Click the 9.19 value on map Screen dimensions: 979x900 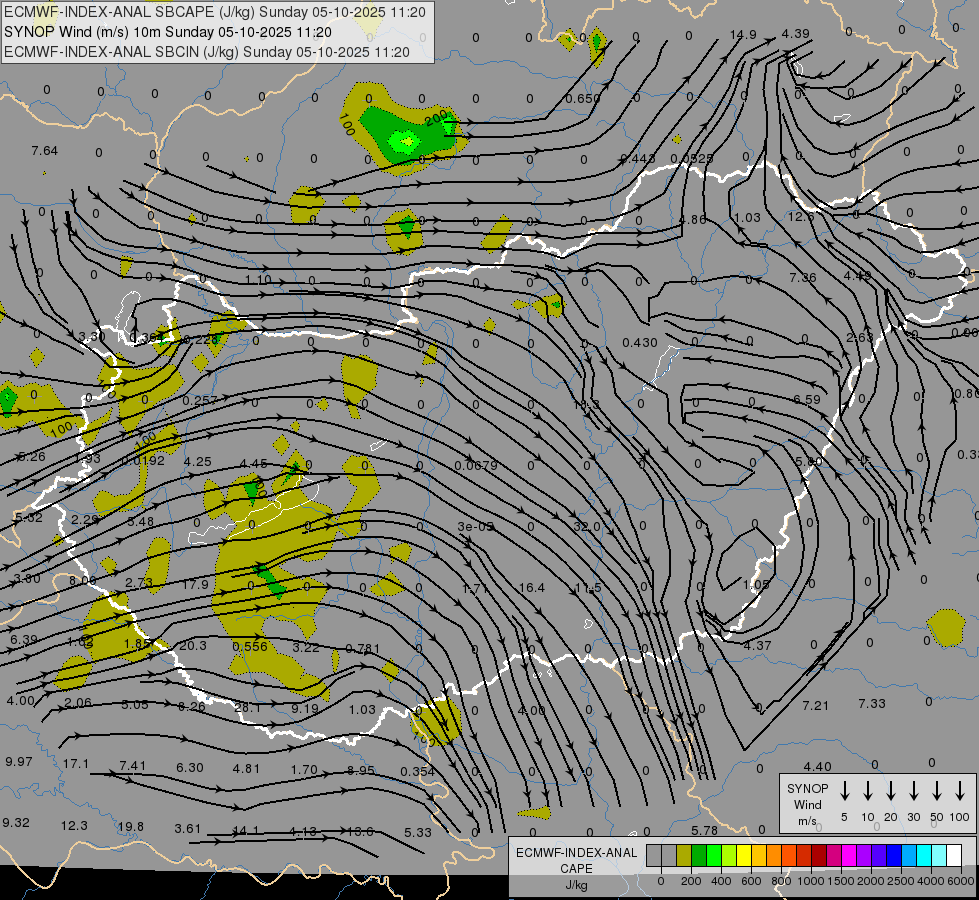click(305, 709)
